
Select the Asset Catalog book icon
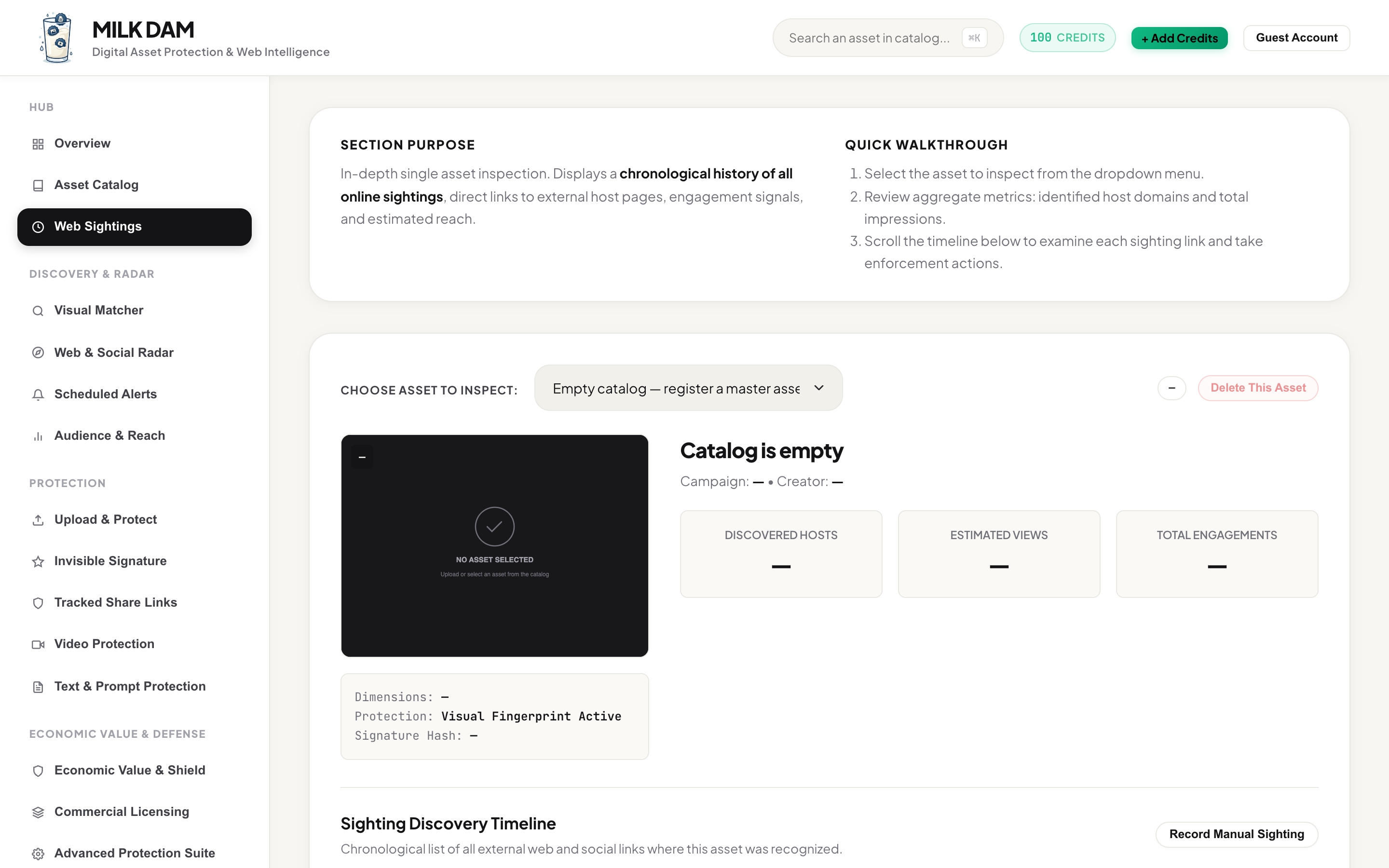38,186
